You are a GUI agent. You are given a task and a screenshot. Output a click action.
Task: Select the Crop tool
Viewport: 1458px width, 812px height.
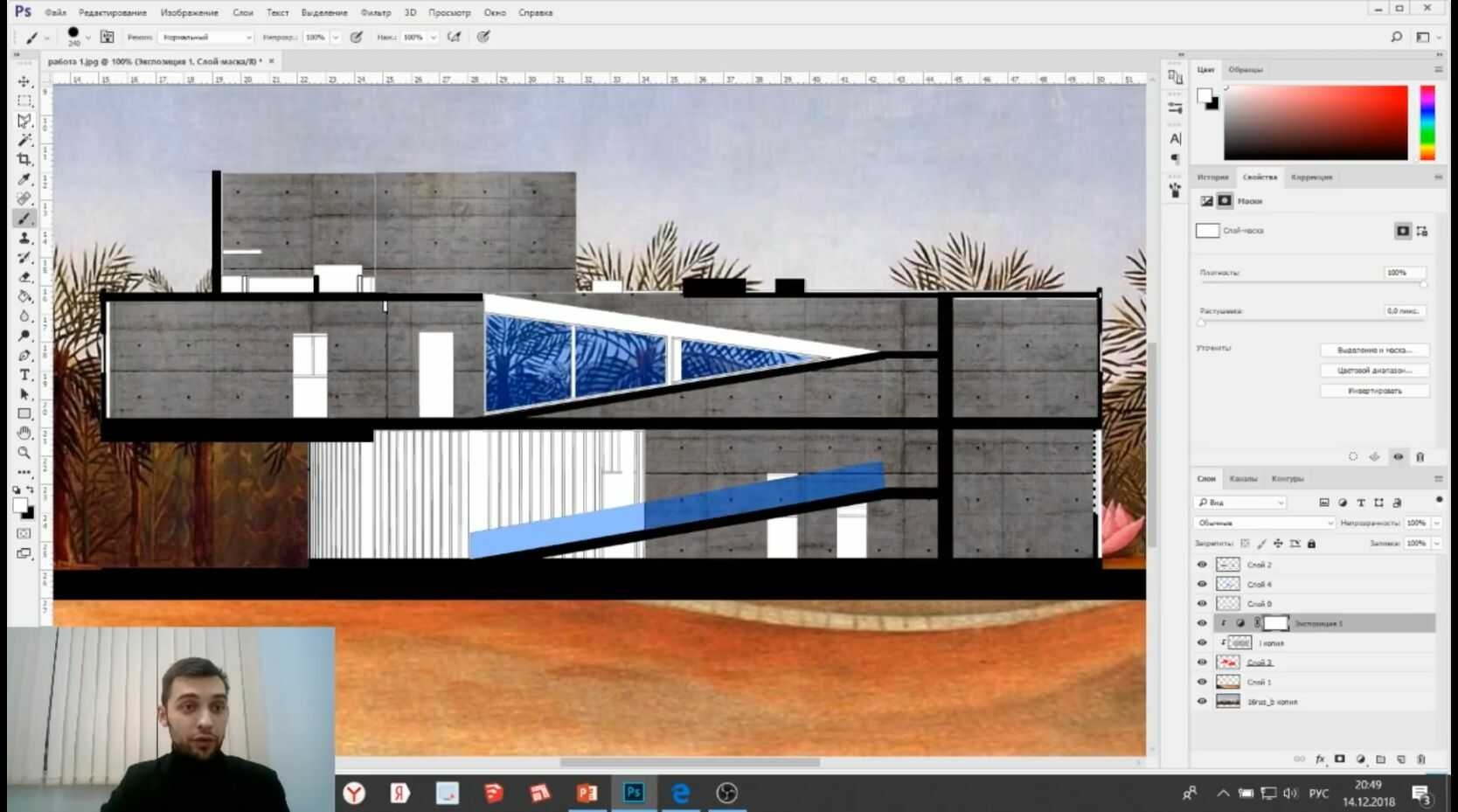[x=24, y=159]
